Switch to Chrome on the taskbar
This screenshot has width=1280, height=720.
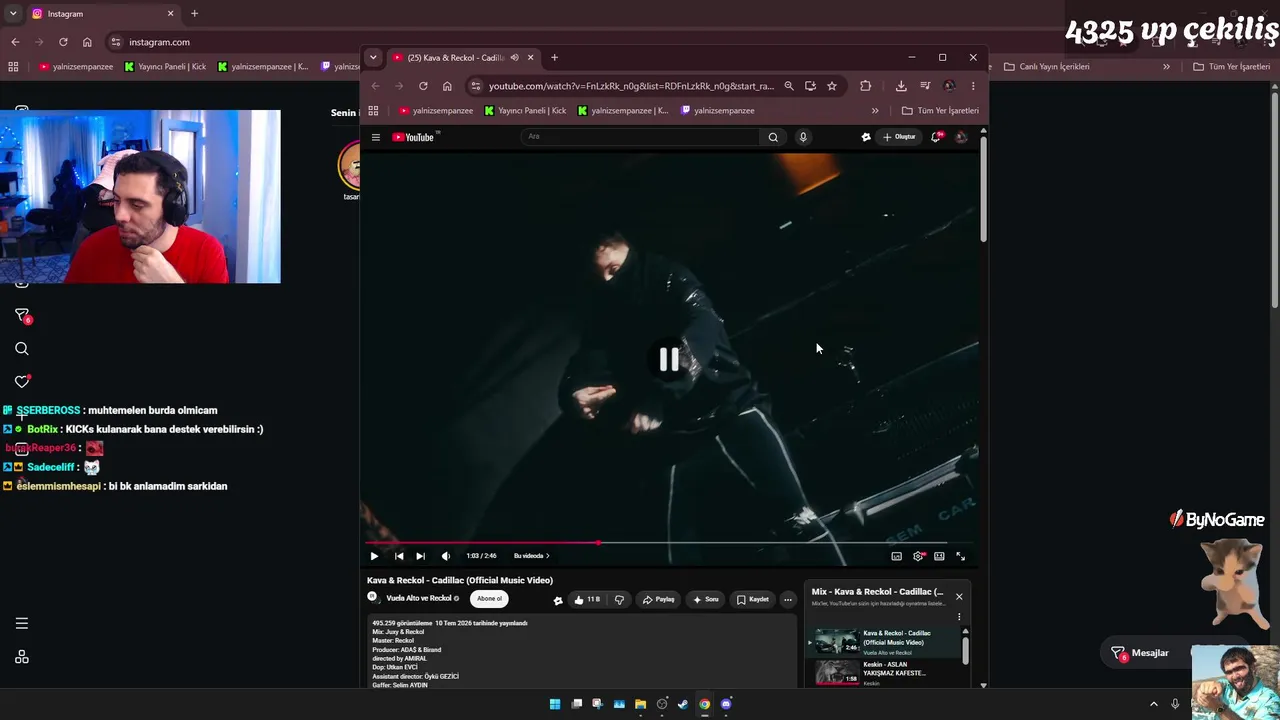coord(705,704)
